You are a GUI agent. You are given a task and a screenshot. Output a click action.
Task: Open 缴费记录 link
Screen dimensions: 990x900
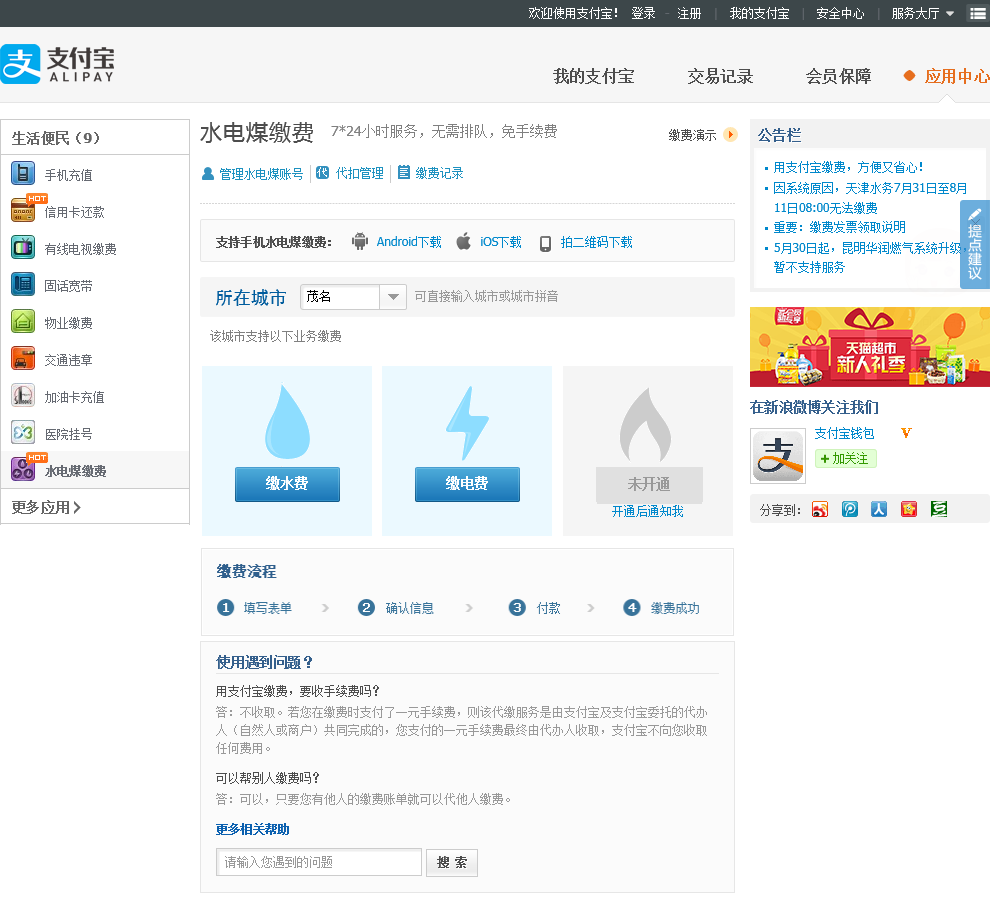[439, 173]
